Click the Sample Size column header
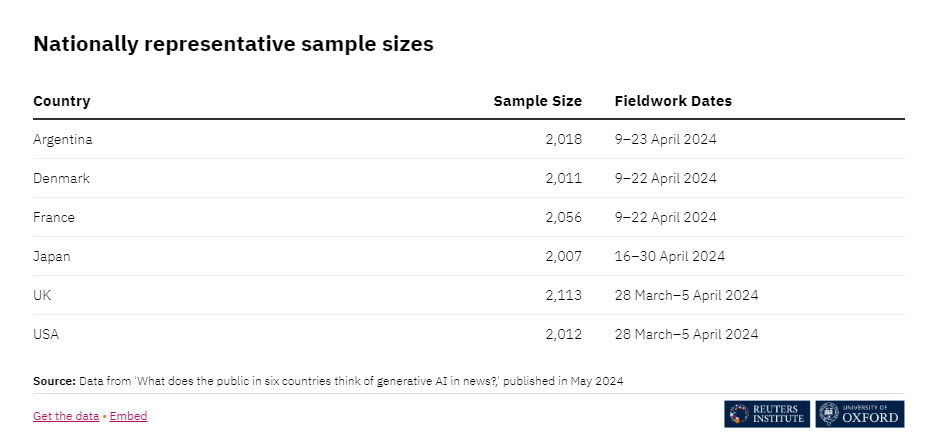This screenshot has width=945, height=444. coord(537,101)
